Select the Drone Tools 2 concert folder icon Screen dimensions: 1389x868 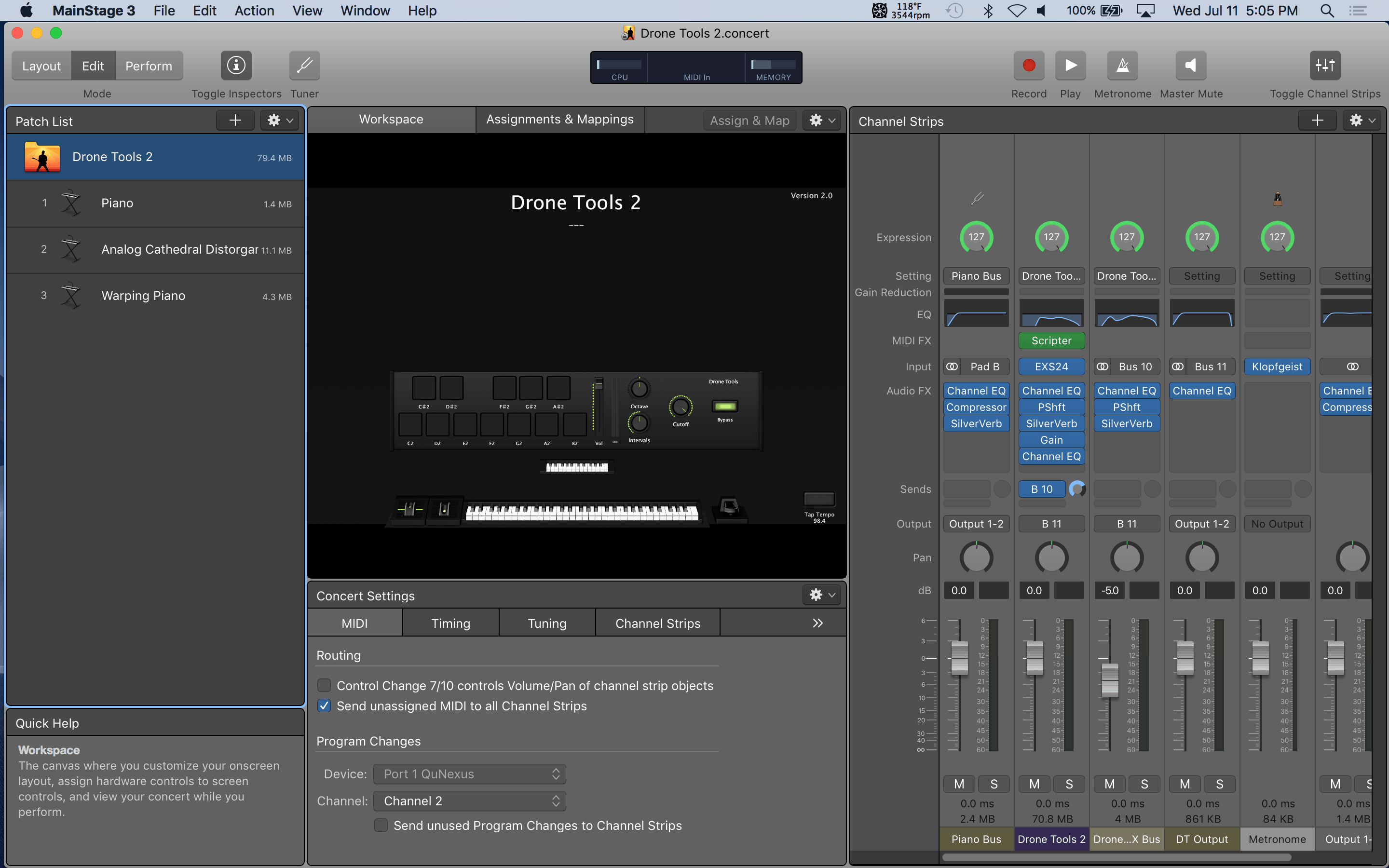point(42,157)
